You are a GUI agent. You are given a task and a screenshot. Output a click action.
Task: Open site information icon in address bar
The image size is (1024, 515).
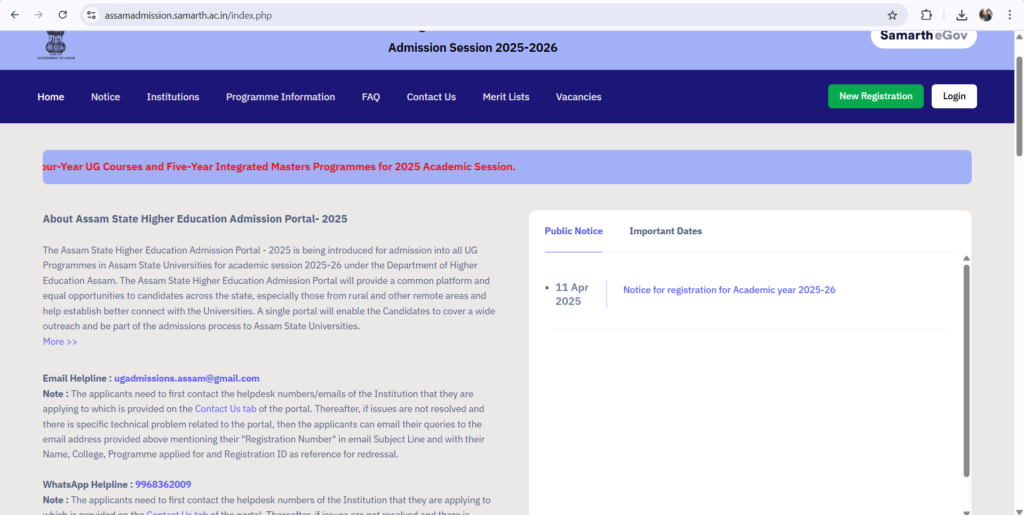click(x=91, y=15)
